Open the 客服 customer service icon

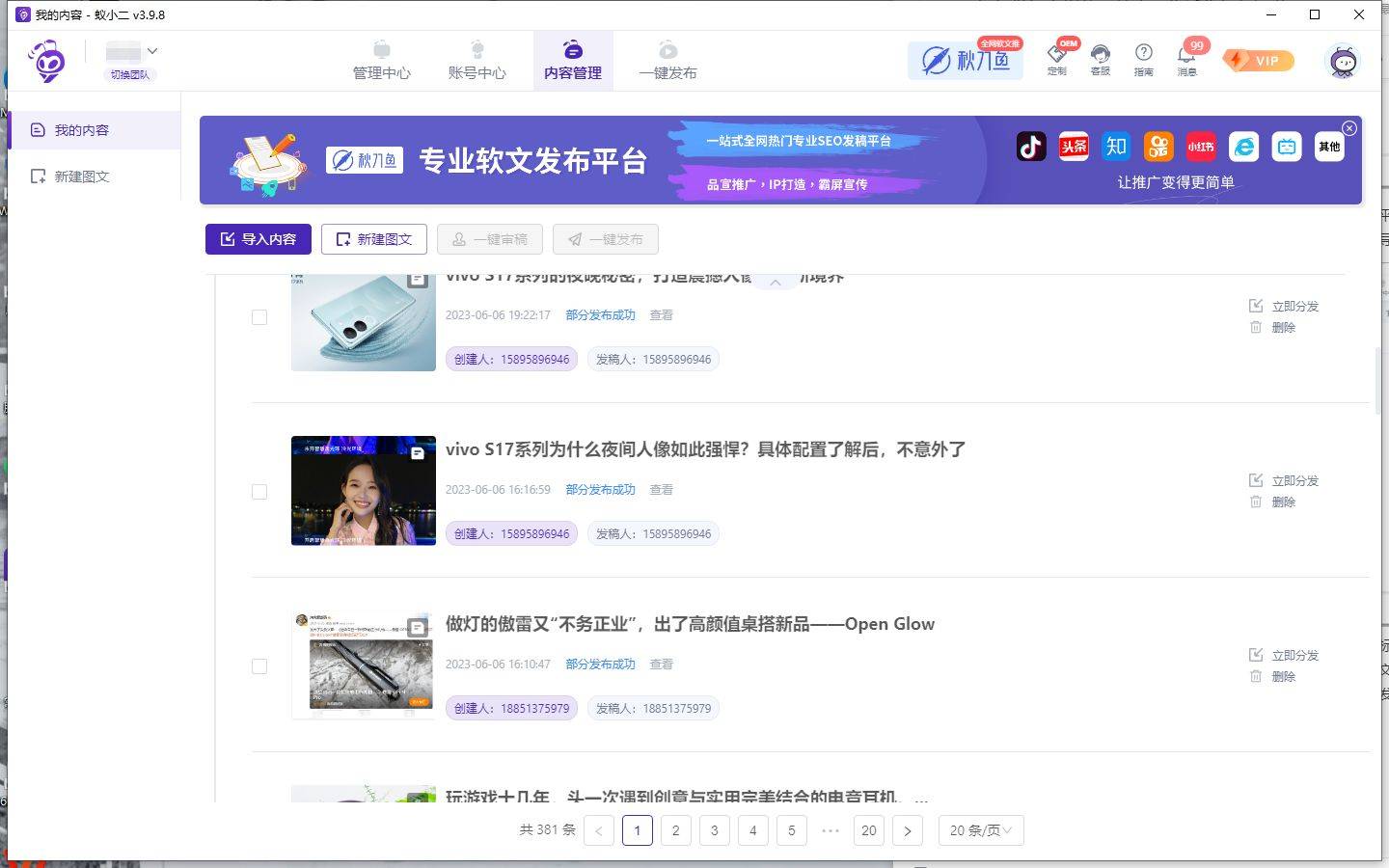pyautogui.click(x=1101, y=59)
